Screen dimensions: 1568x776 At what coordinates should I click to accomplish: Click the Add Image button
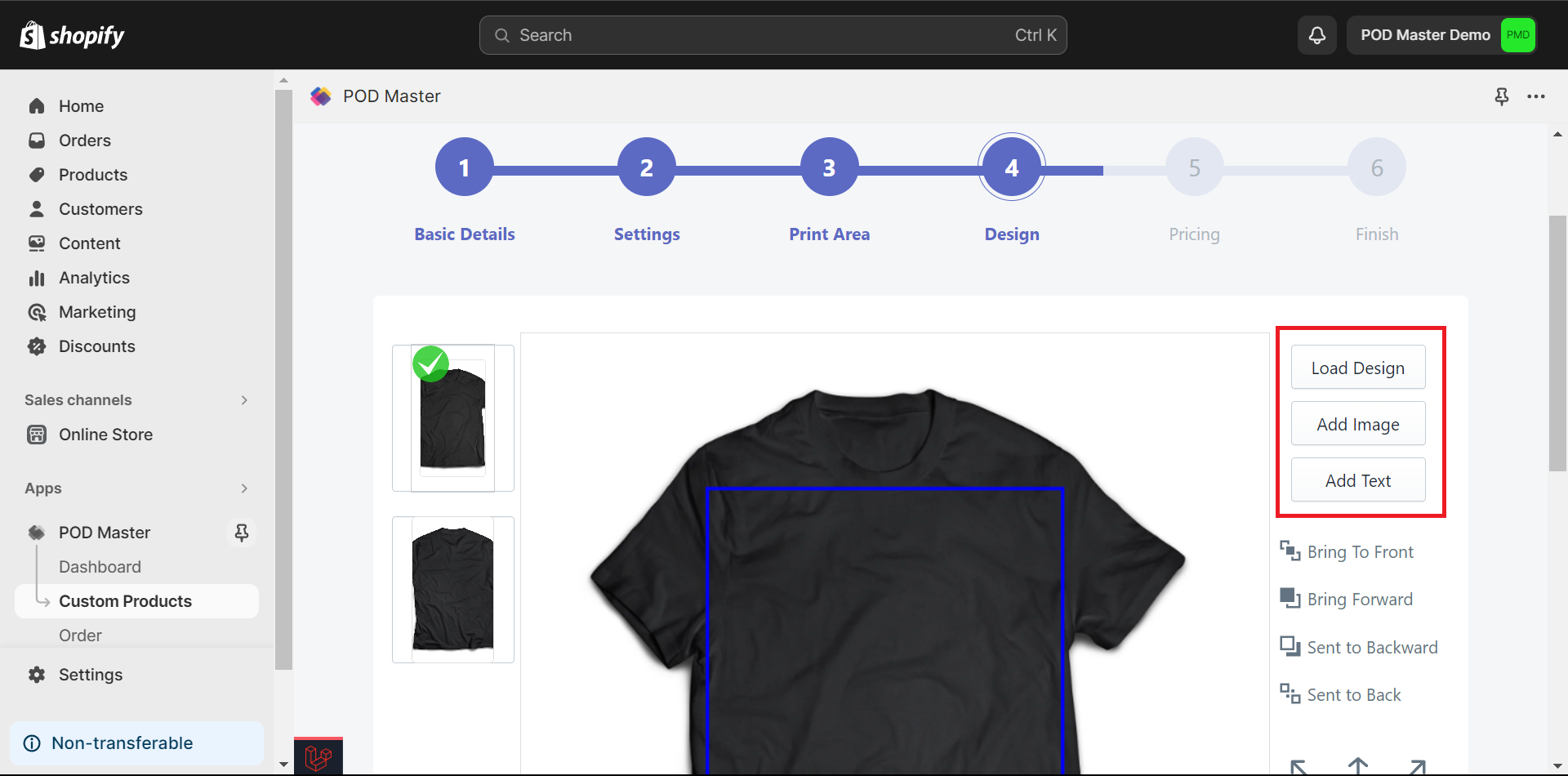pos(1358,424)
